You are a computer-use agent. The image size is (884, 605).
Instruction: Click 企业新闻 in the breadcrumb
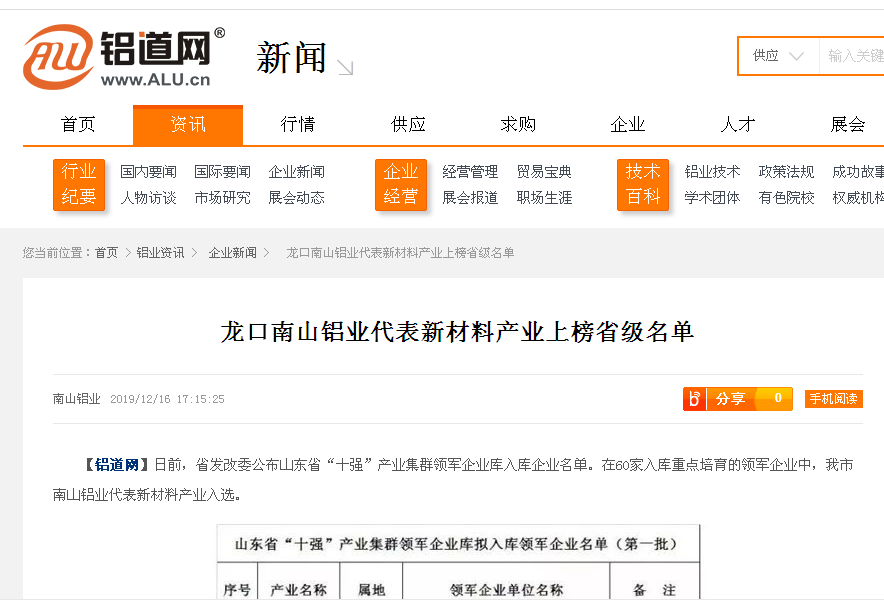[232, 253]
